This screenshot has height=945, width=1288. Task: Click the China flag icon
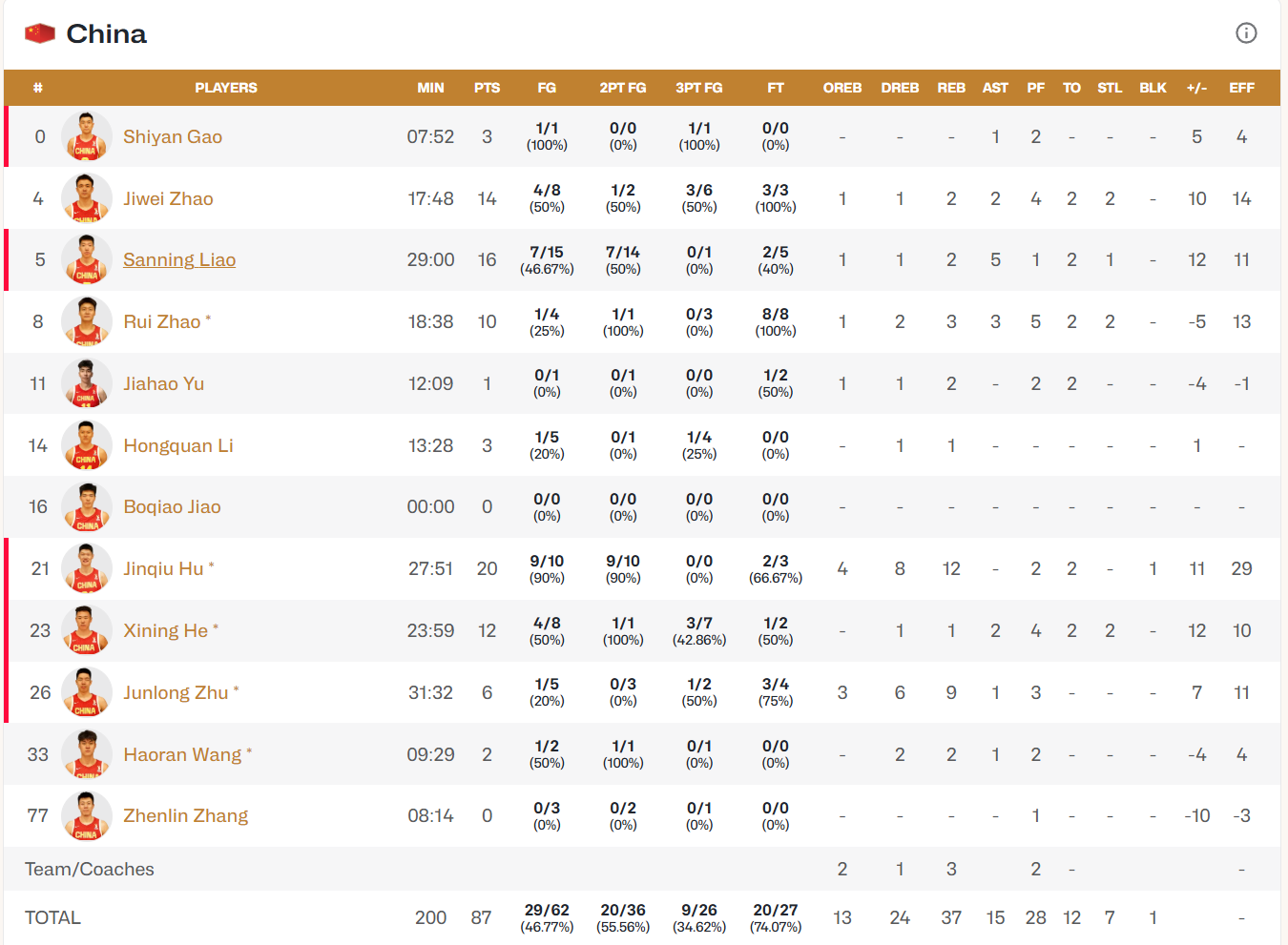click(x=40, y=34)
